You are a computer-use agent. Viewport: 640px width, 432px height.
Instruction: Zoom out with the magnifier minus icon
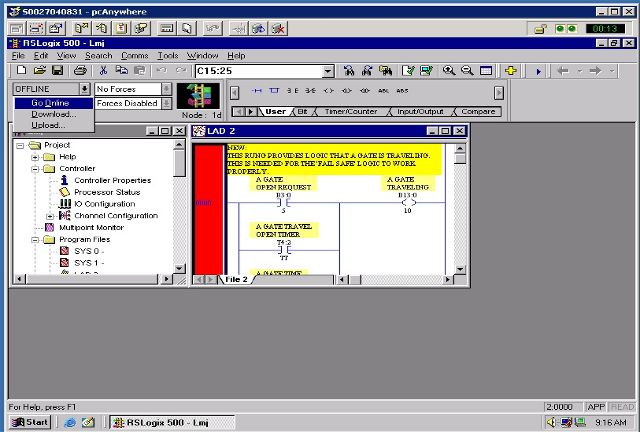(467, 71)
